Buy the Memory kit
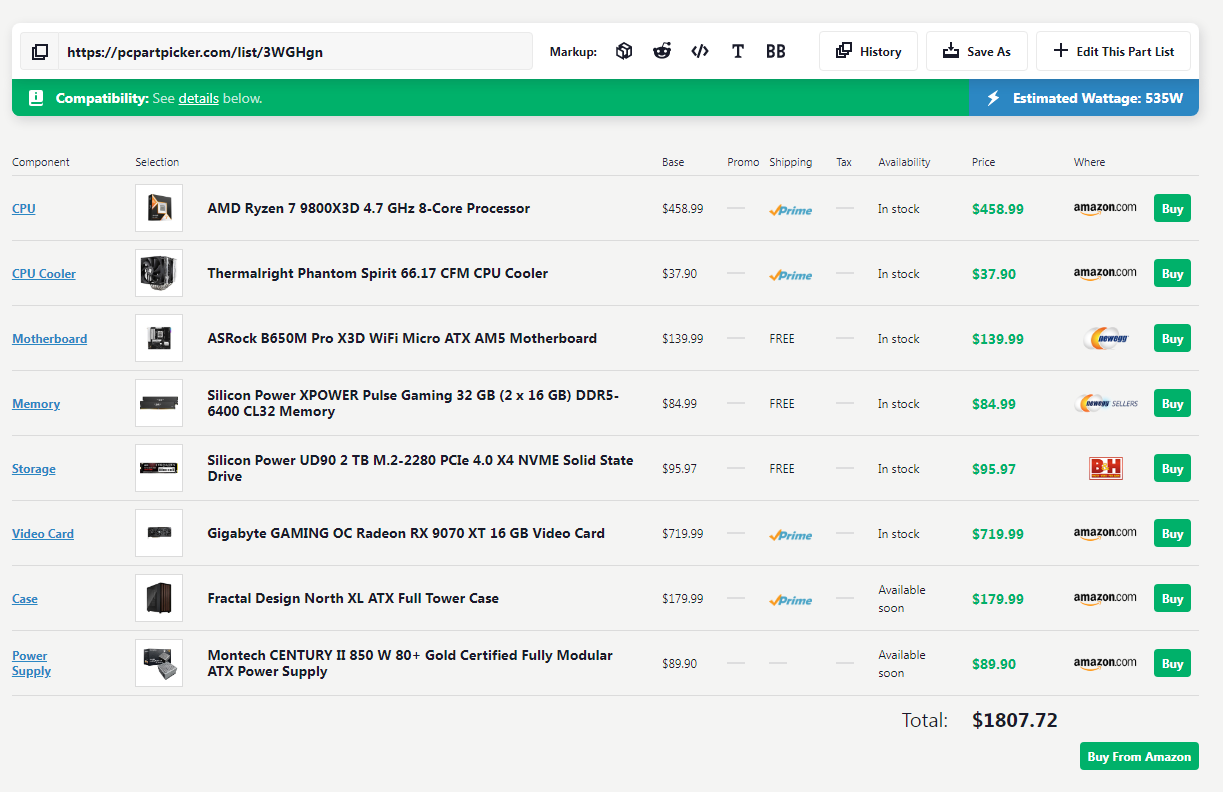Image resolution: width=1223 pixels, height=792 pixels. pyautogui.click(x=1172, y=403)
